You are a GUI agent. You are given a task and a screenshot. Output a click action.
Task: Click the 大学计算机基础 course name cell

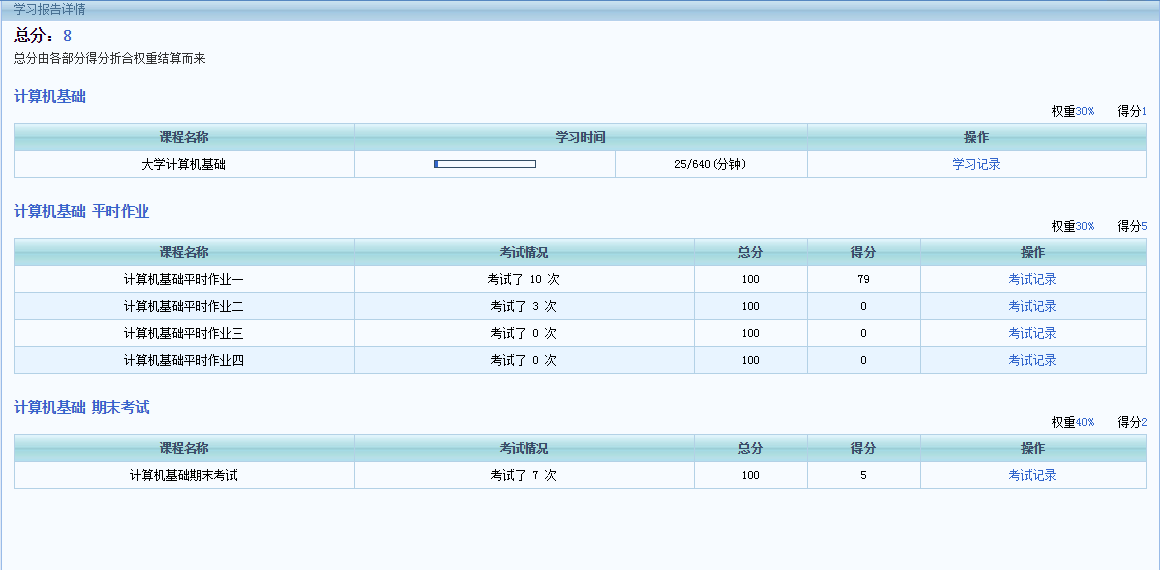[x=184, y=164]
